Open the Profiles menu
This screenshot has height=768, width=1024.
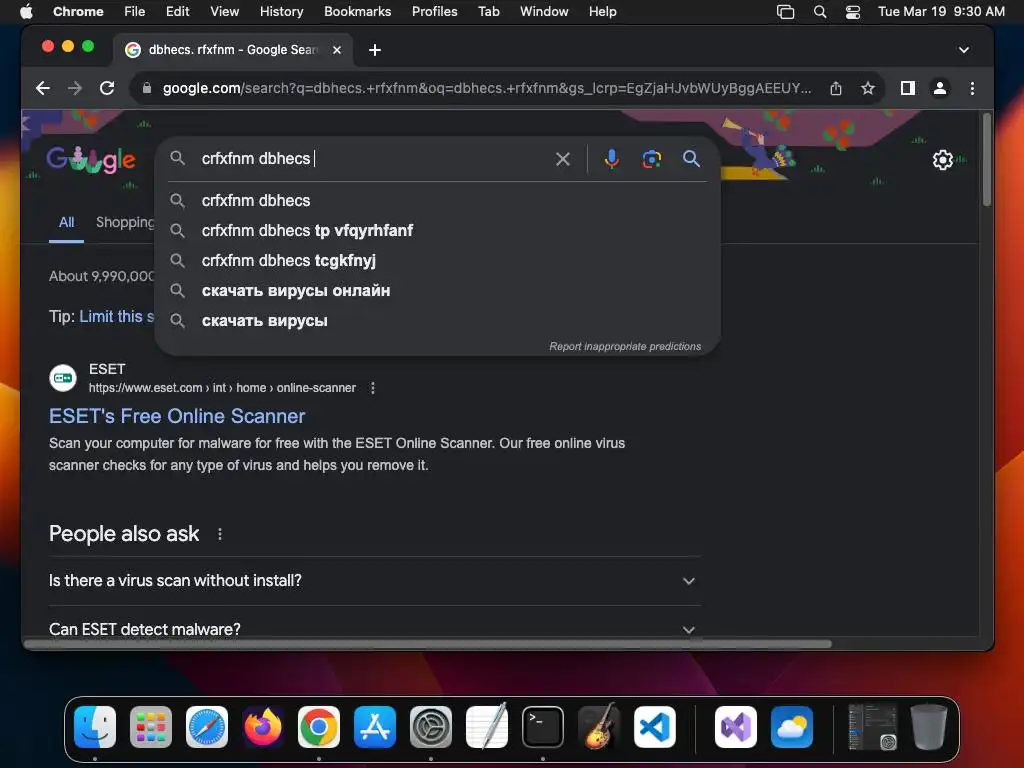click(434, 12)
